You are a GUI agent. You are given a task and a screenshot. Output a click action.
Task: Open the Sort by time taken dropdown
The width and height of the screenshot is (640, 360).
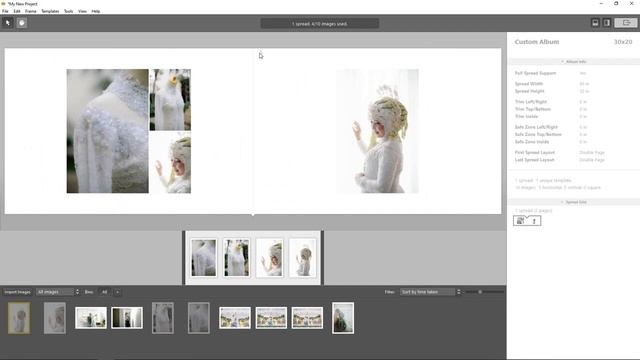[431, 292]
